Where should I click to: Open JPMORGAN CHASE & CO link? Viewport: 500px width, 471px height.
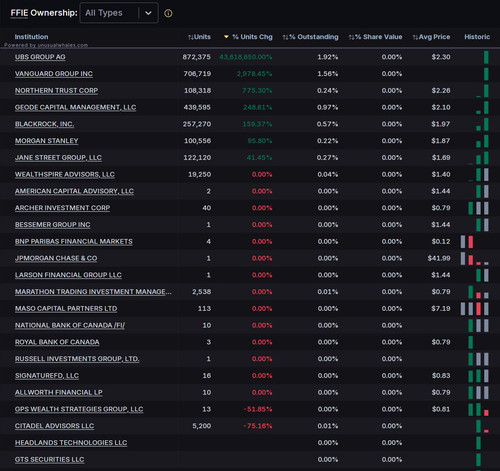click(56, 258)
